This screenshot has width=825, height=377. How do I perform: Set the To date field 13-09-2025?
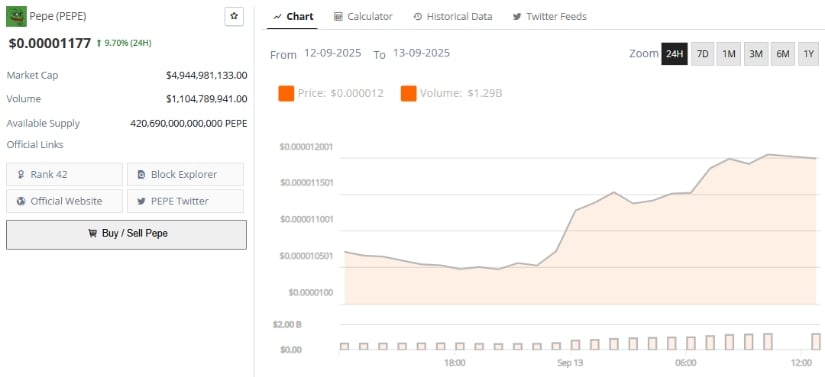(x=421, y=53)
